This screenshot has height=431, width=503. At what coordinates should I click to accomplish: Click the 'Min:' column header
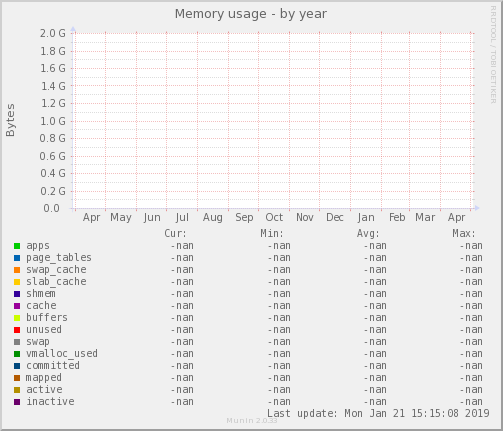coord(272,233)
